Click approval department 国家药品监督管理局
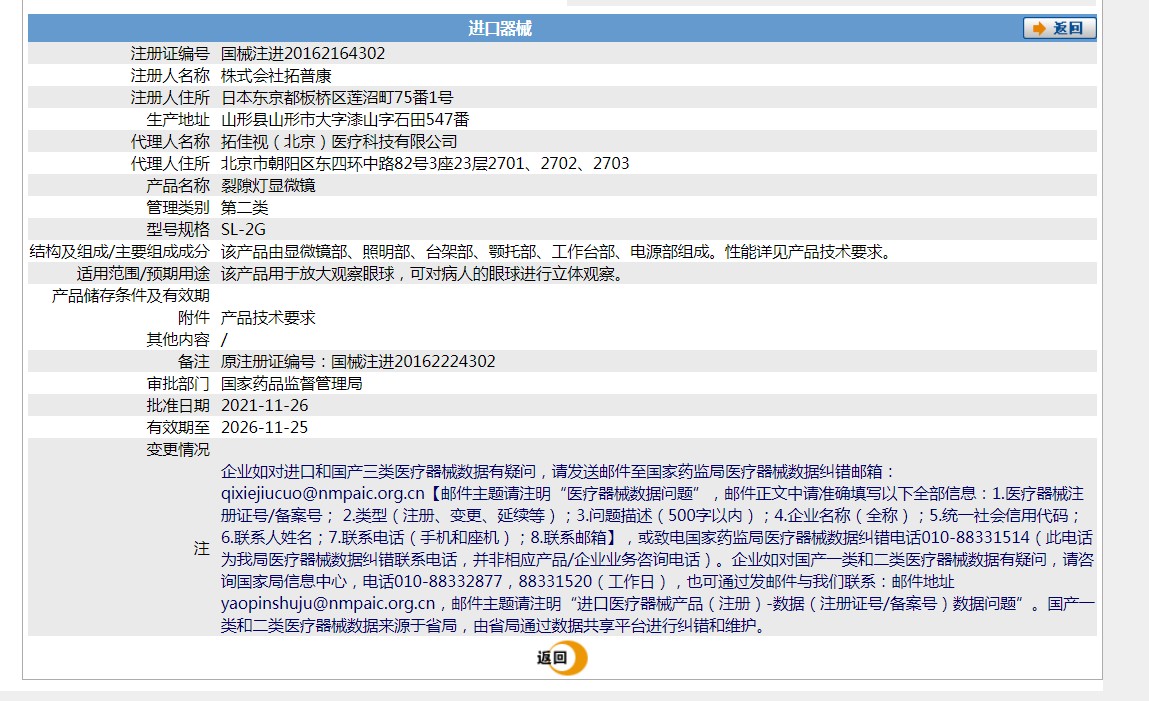Screen dimensions: 1149x701 (291, 384)
